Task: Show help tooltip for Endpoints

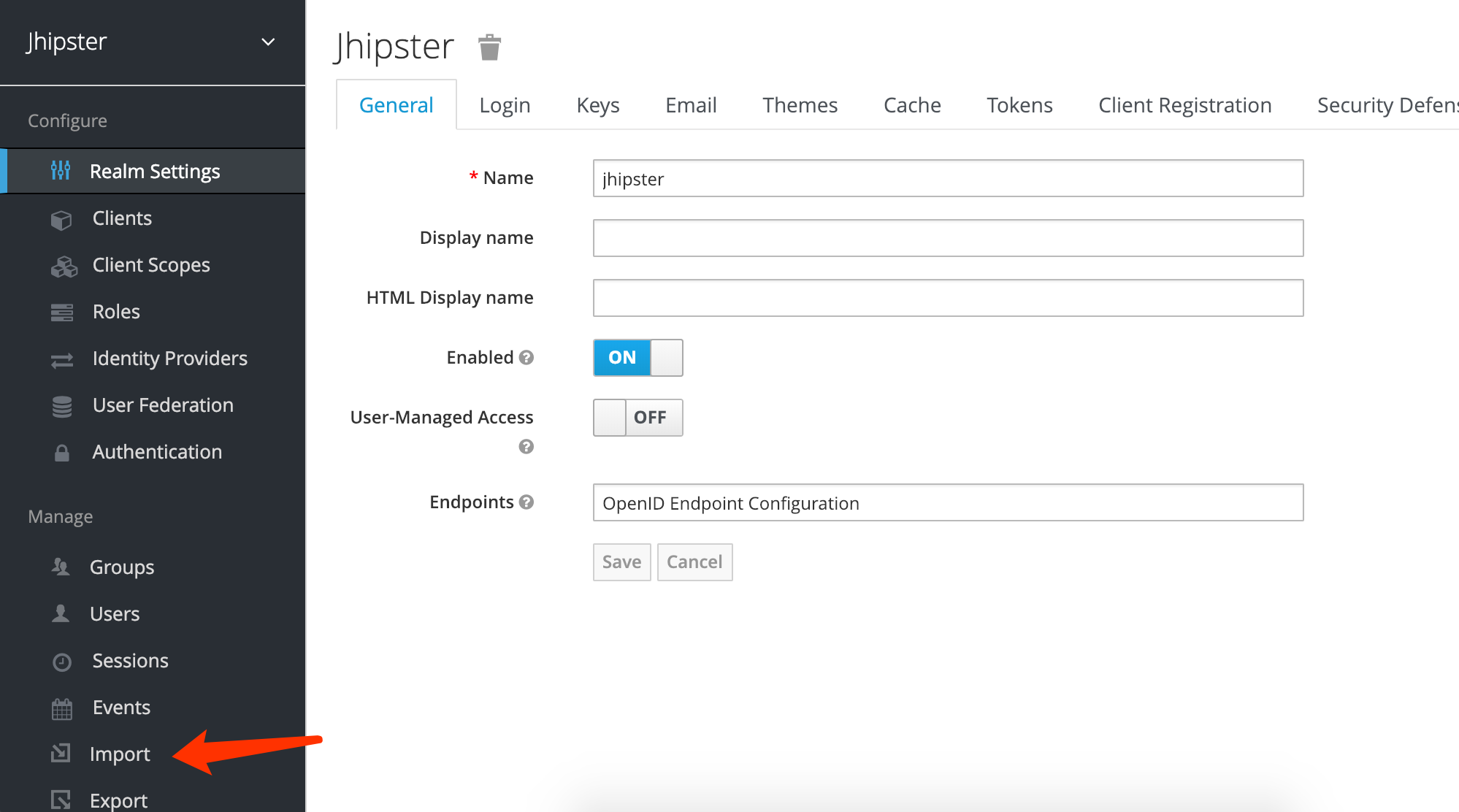Action: (x=526, y=502)
